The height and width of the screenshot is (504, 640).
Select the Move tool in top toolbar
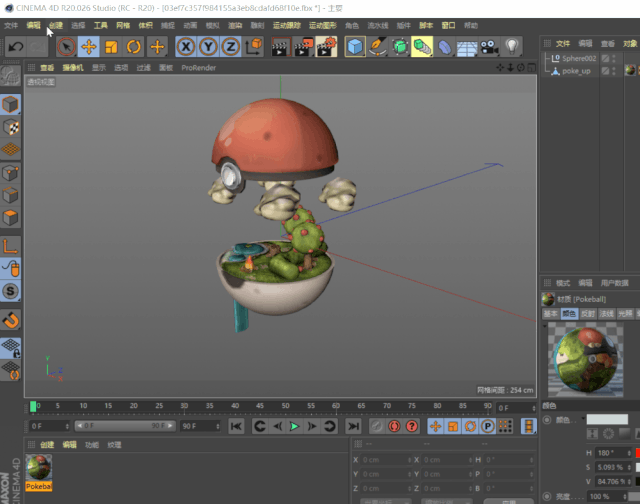88,46
